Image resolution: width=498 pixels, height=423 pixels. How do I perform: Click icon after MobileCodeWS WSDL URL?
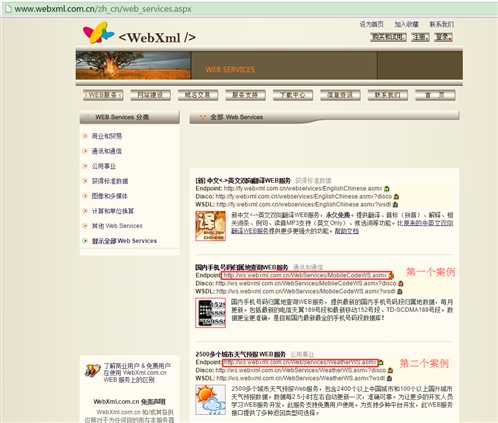pos(400,291)
